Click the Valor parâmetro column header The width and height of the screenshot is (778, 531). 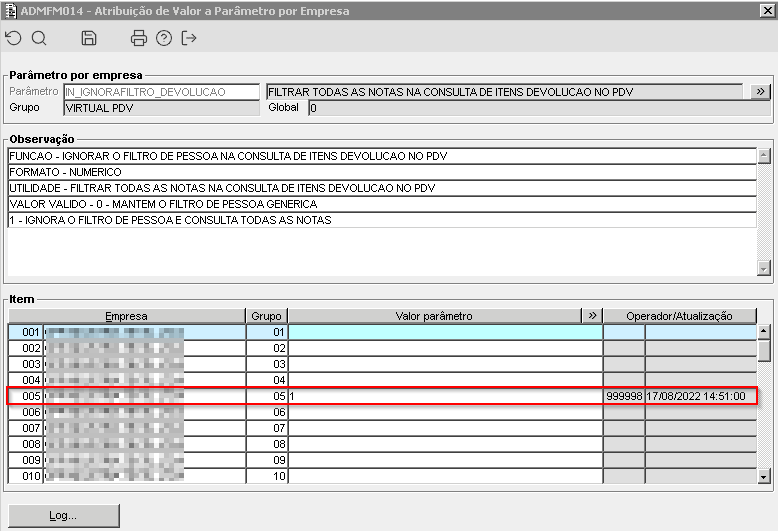click(434, 316)
